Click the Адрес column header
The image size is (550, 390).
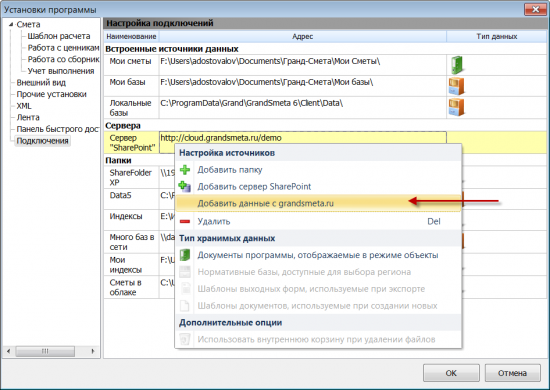click(303, 36)
